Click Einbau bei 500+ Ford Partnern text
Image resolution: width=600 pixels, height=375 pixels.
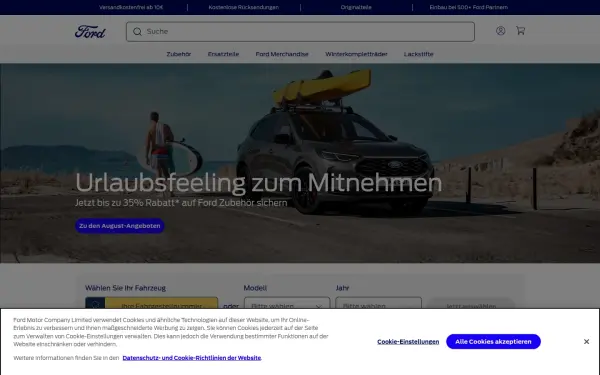468,7
